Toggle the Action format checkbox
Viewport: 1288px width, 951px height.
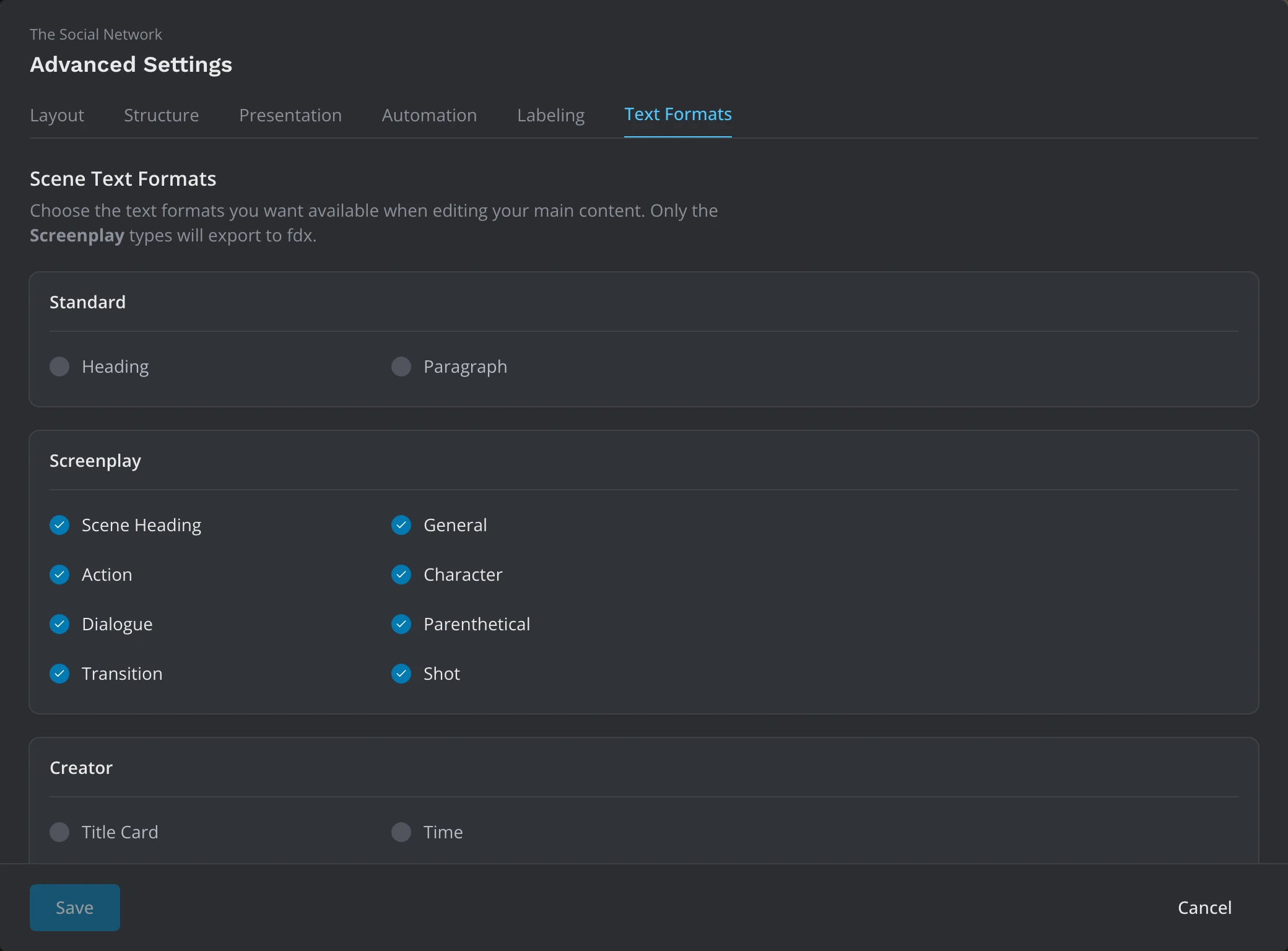(59, 575)
